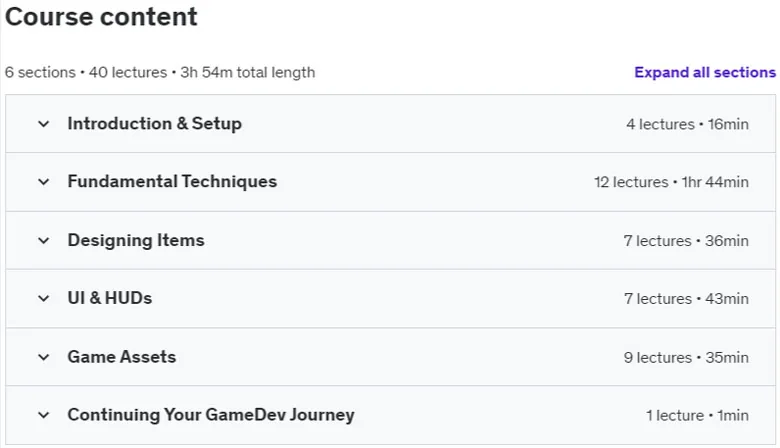Viewport: 780px width, 448px height.
Task: Select the Introduction & Setup section title
Action: click(155, 123)
